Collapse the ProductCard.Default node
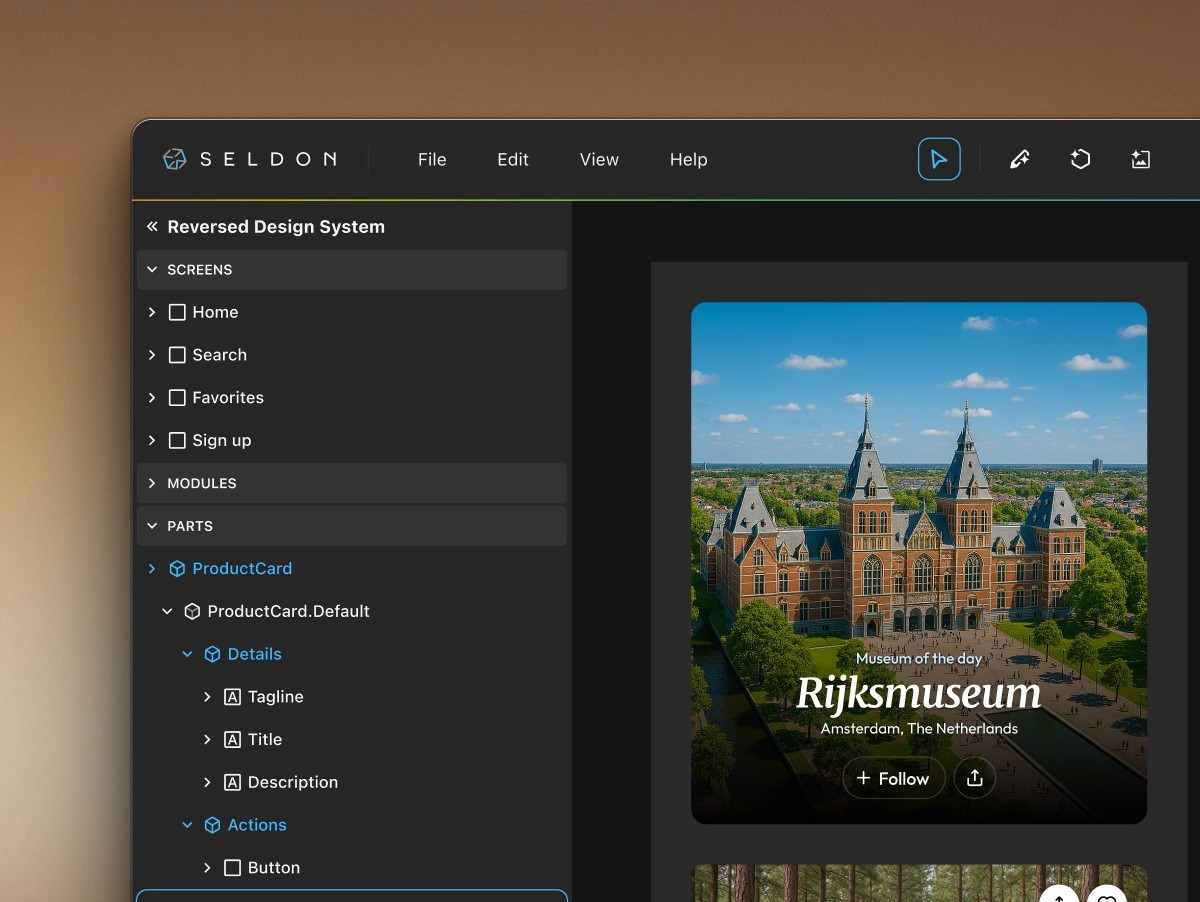Viewport: 1200px width, 902px height. click(x=167, y=611)
